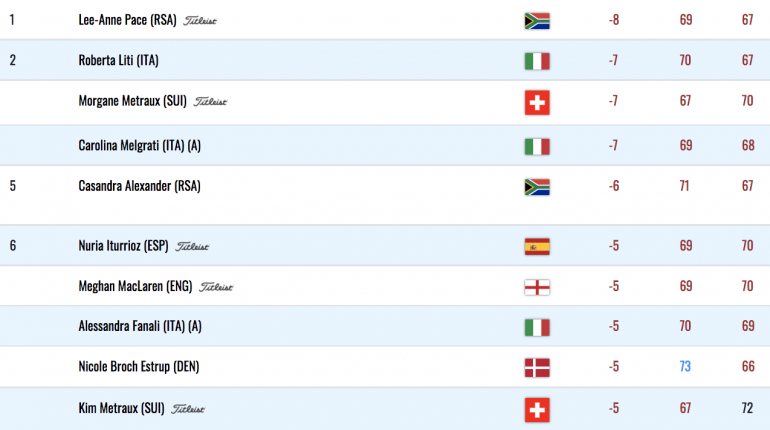Click Italian flag in Alessandra Fanali row
Screen dimensions: 770x430
(x=537, y=327)
